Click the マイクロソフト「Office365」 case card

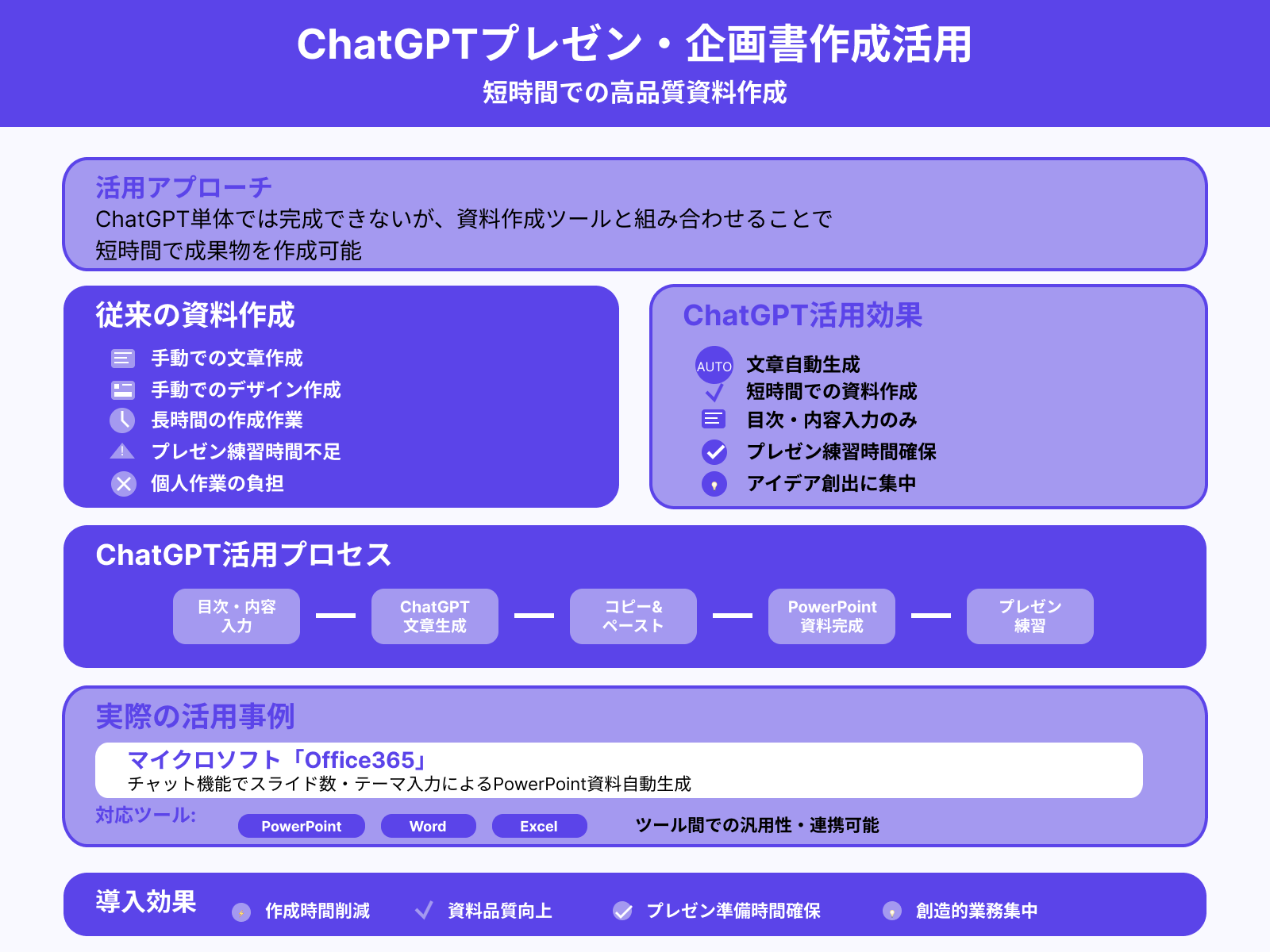(619, 770)
